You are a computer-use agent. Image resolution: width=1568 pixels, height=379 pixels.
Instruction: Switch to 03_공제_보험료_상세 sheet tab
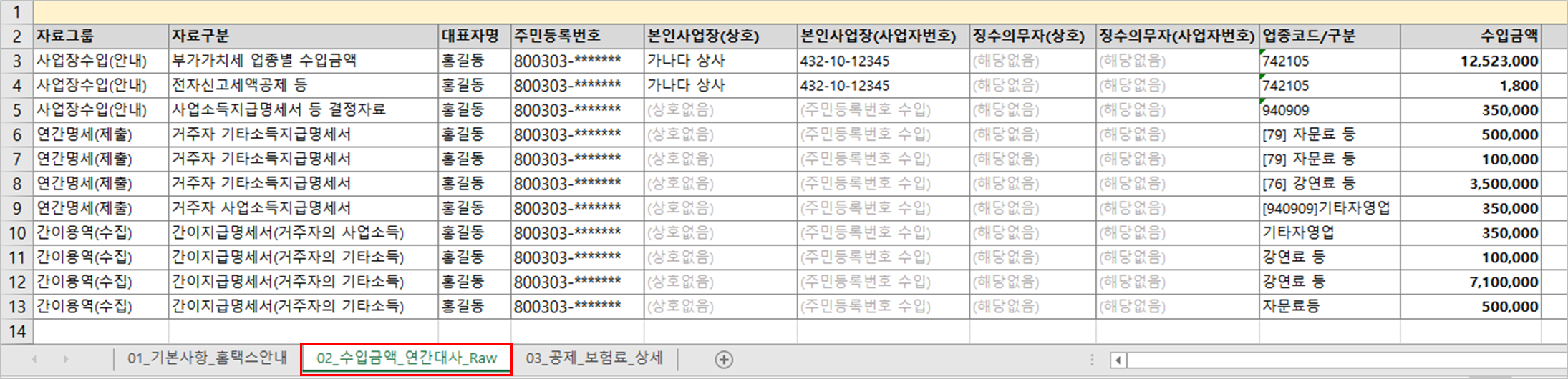click(594, 358)
